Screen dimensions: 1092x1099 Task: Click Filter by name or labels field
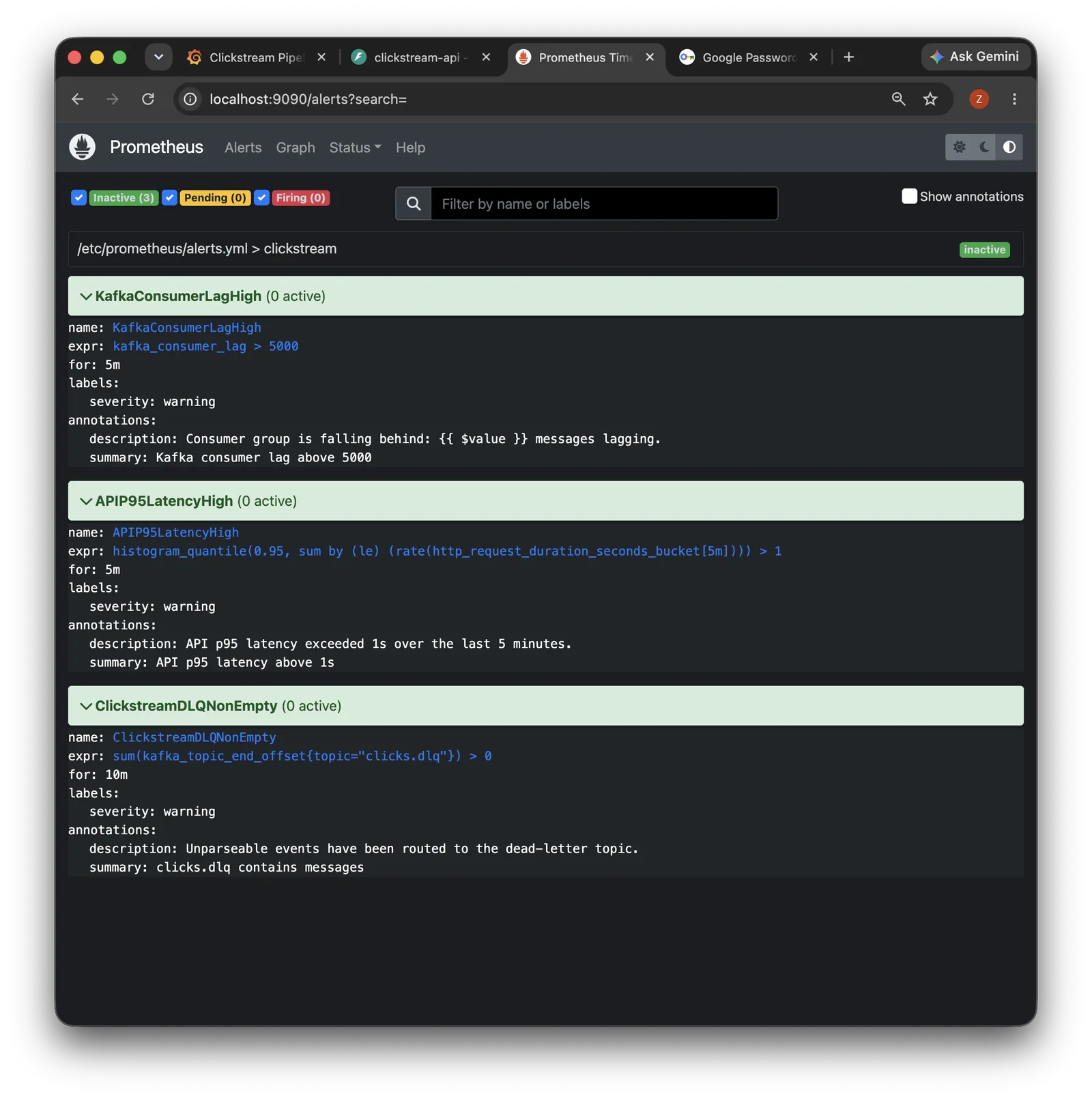[x=604, y=203]
